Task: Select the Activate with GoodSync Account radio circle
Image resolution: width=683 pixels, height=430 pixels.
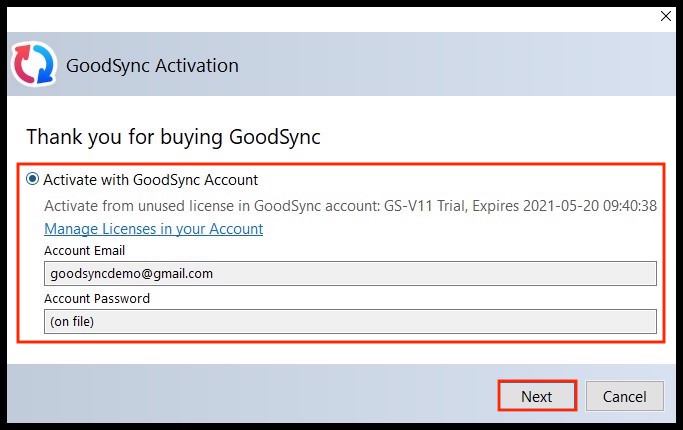Action: [x=33, y=180]
